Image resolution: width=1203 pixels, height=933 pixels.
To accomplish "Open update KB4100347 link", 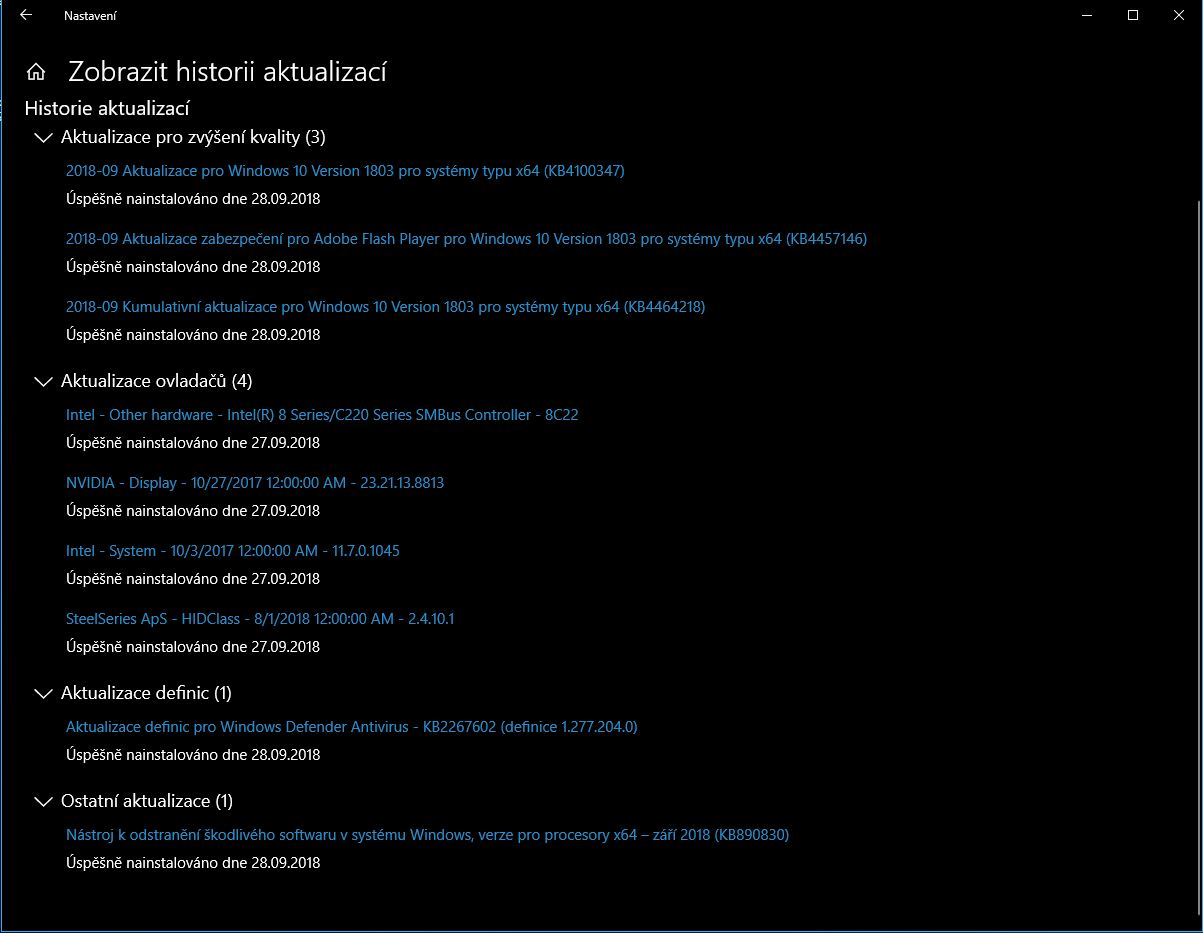I will [x=345, y=171].
